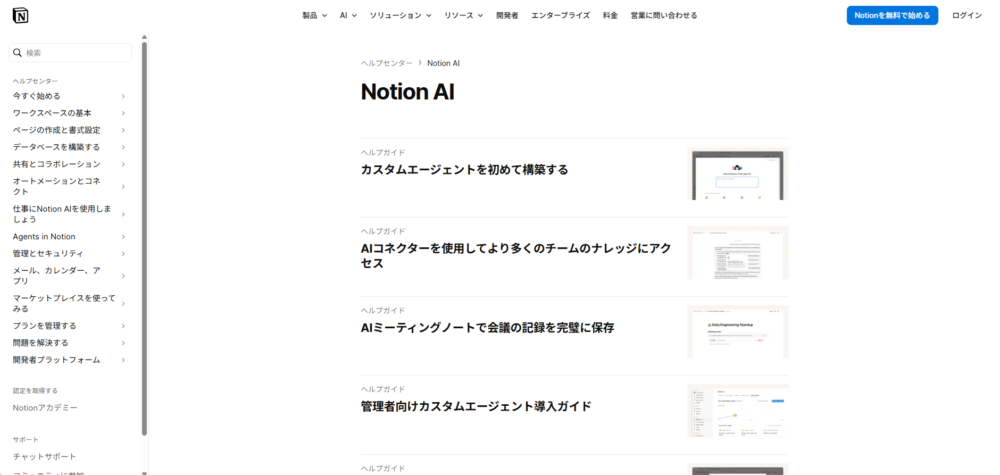Screen dimensions: 1000x475
Task: Expand Agents in Notion chevron
Action: (x=123, y=237)
